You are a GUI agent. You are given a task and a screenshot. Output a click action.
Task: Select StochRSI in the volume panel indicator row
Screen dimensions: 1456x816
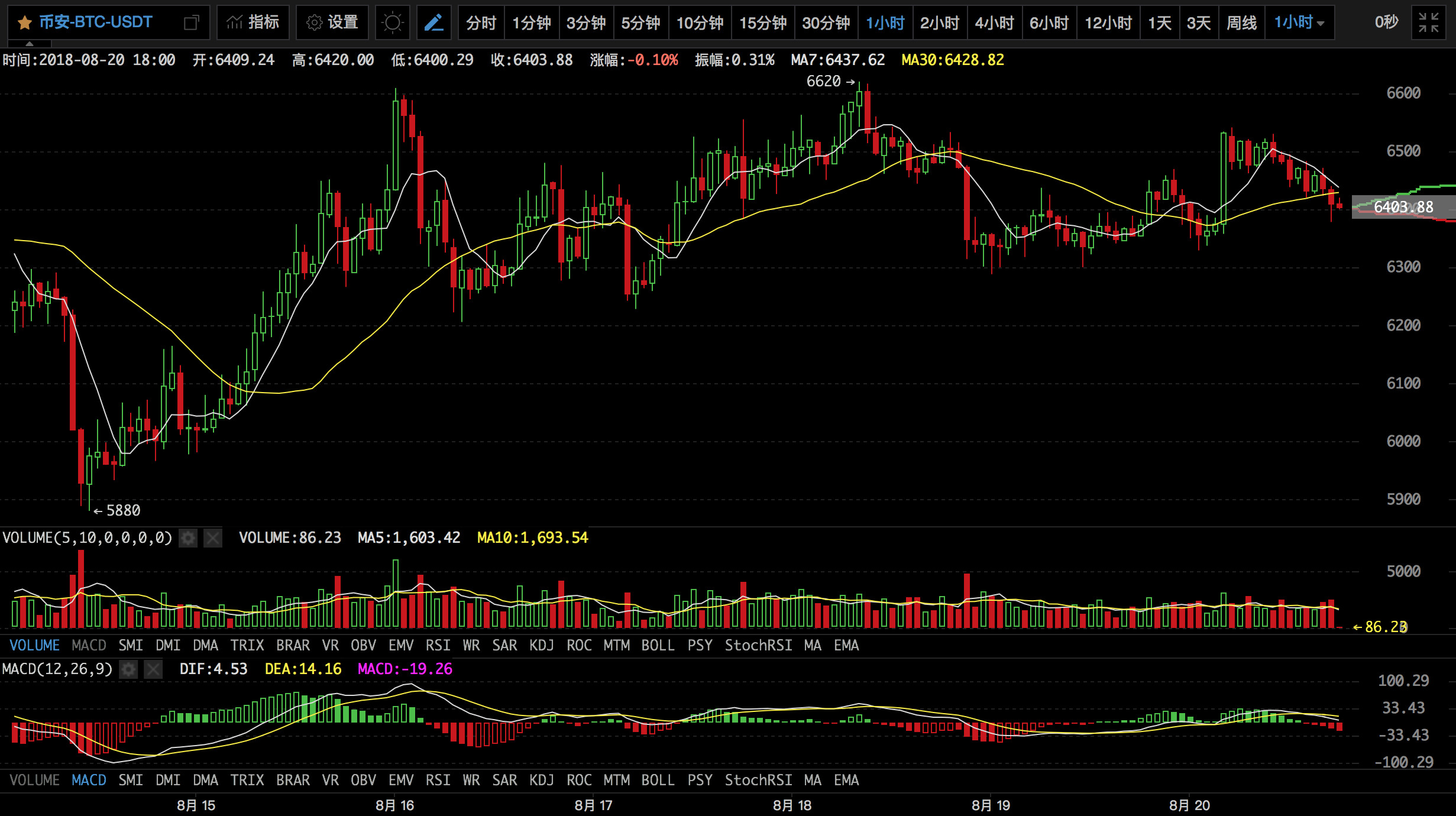tap(759, 645)
